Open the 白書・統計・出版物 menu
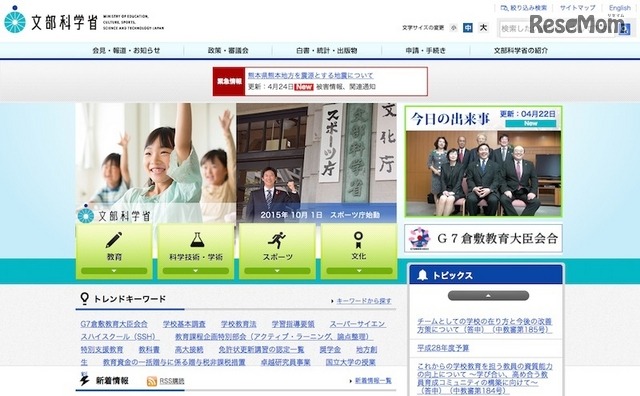This screenshot has height=396, width=640. [327, 51]
